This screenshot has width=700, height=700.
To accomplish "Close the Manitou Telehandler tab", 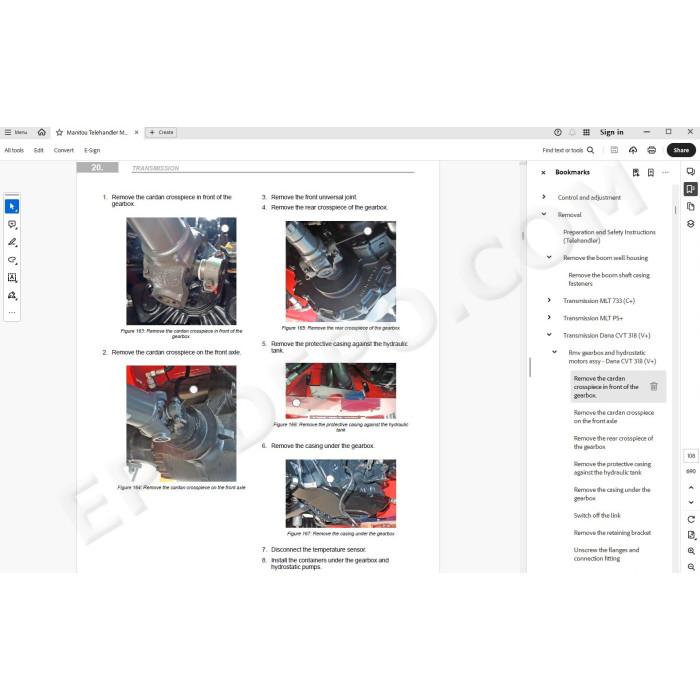I will [137, 132].
